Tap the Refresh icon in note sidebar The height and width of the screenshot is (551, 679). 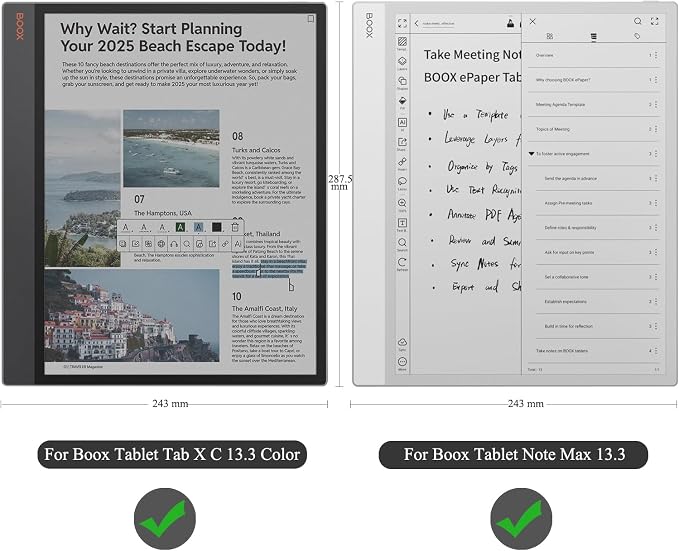(402, 264)
